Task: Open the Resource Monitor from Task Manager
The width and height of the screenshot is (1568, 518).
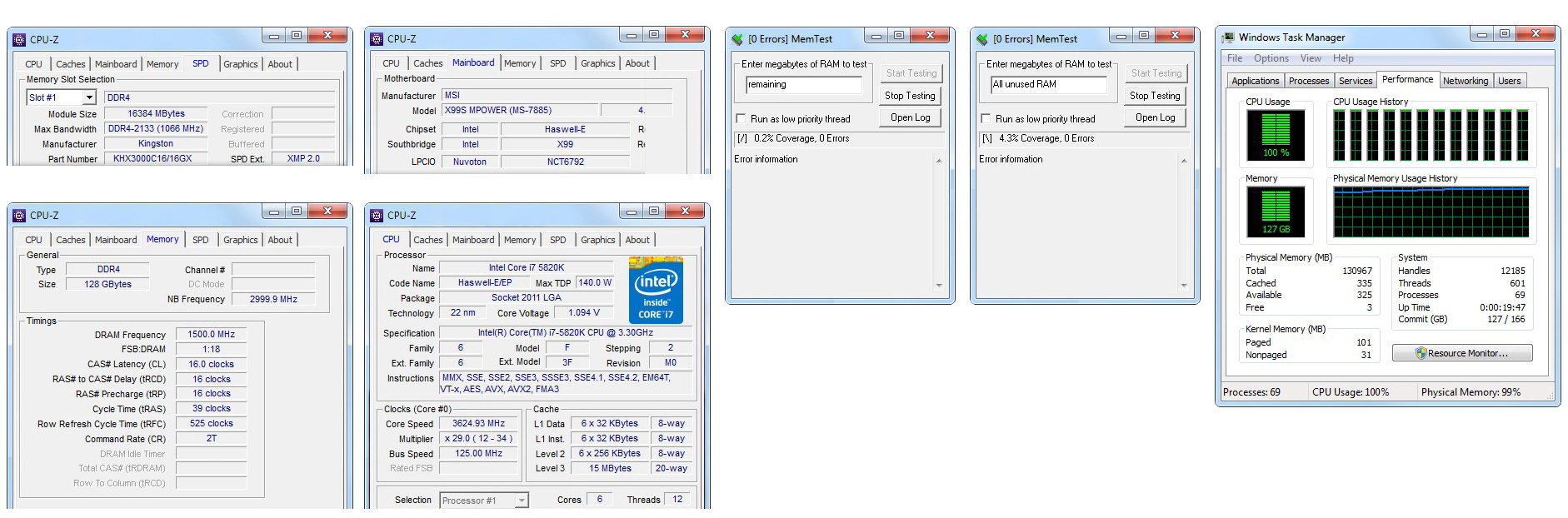Action: coord(1462,353)
